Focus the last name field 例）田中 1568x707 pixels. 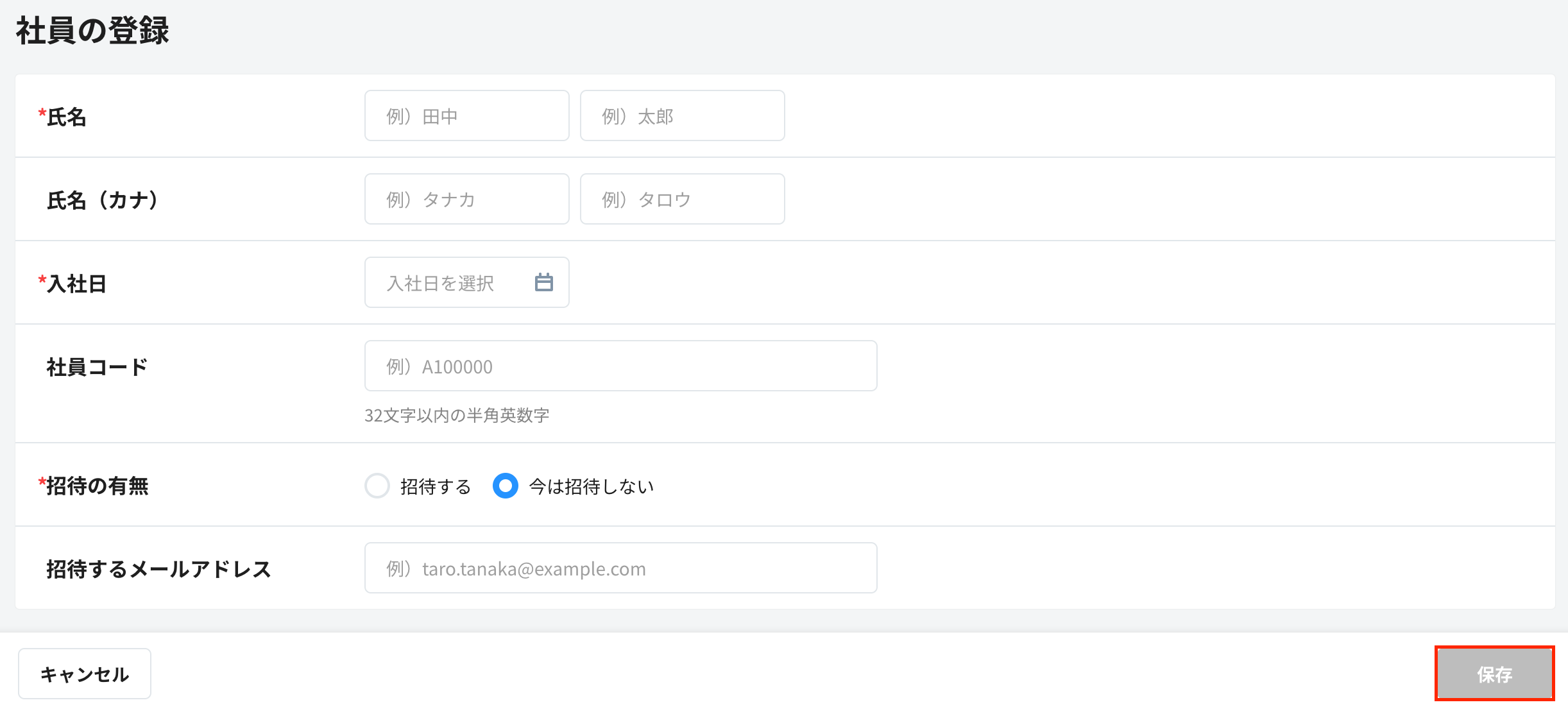pos(466,116)
